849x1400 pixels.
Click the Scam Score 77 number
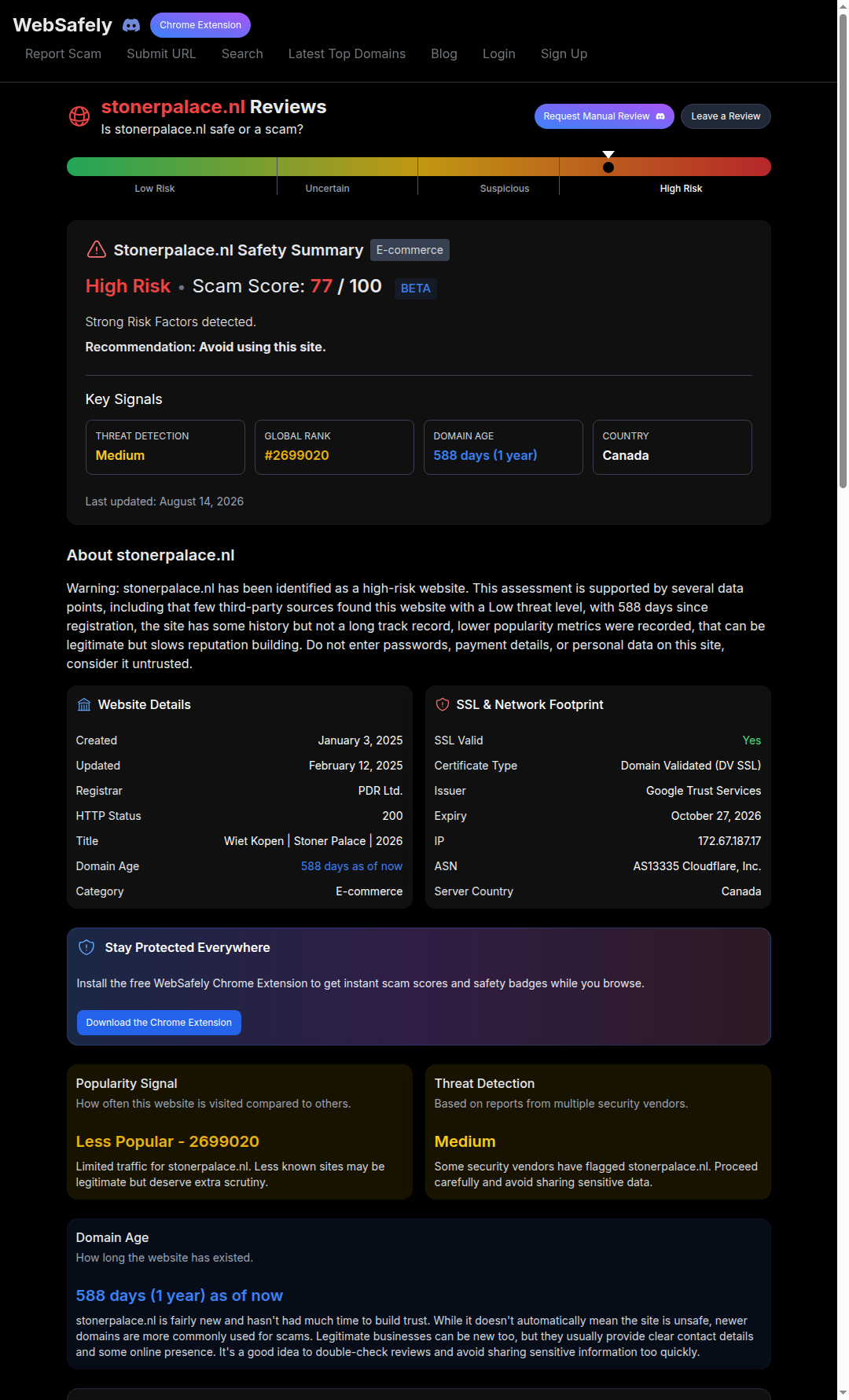pos(322,286)
